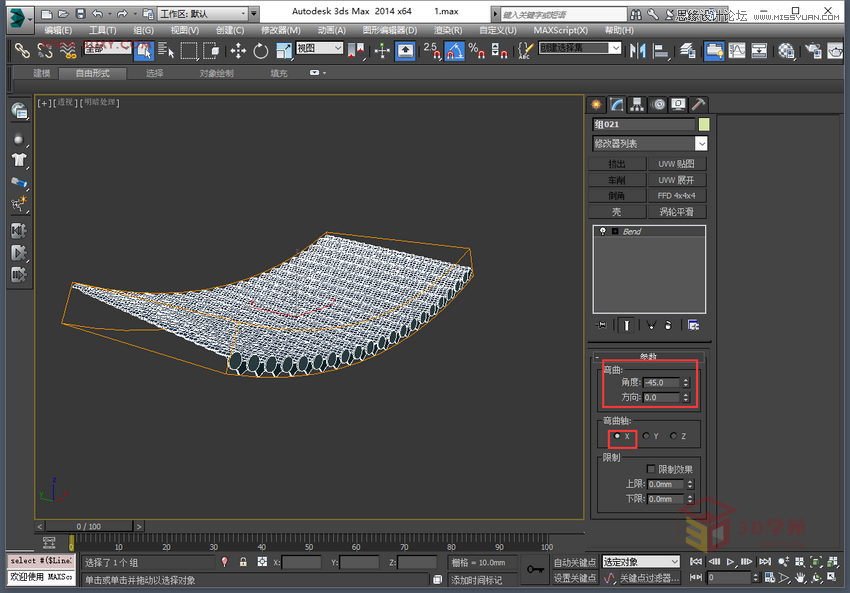
Task: Click the Select and Link icon
Action: coord(22,50)
